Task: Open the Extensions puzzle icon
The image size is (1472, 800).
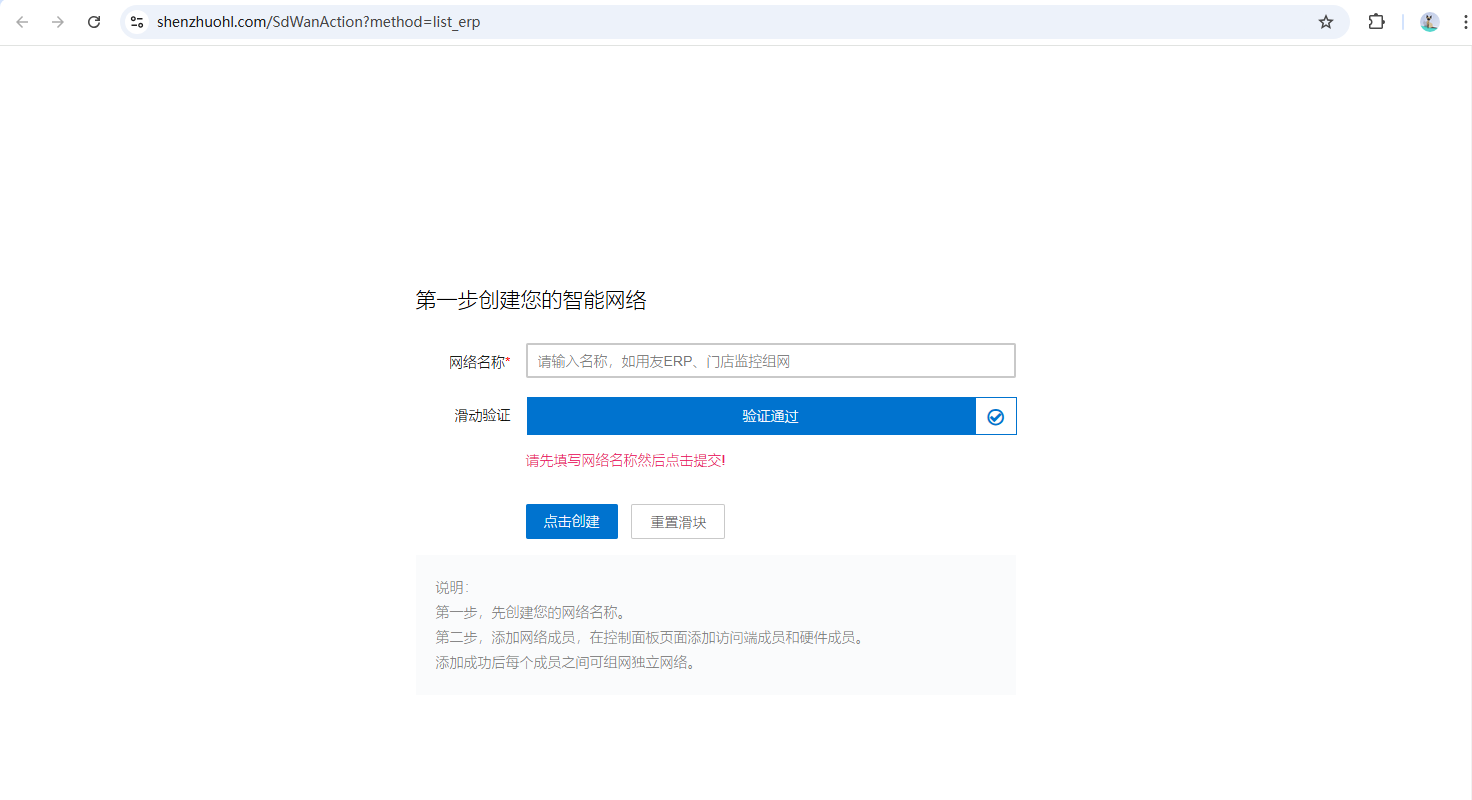Action: (1377, 22)
